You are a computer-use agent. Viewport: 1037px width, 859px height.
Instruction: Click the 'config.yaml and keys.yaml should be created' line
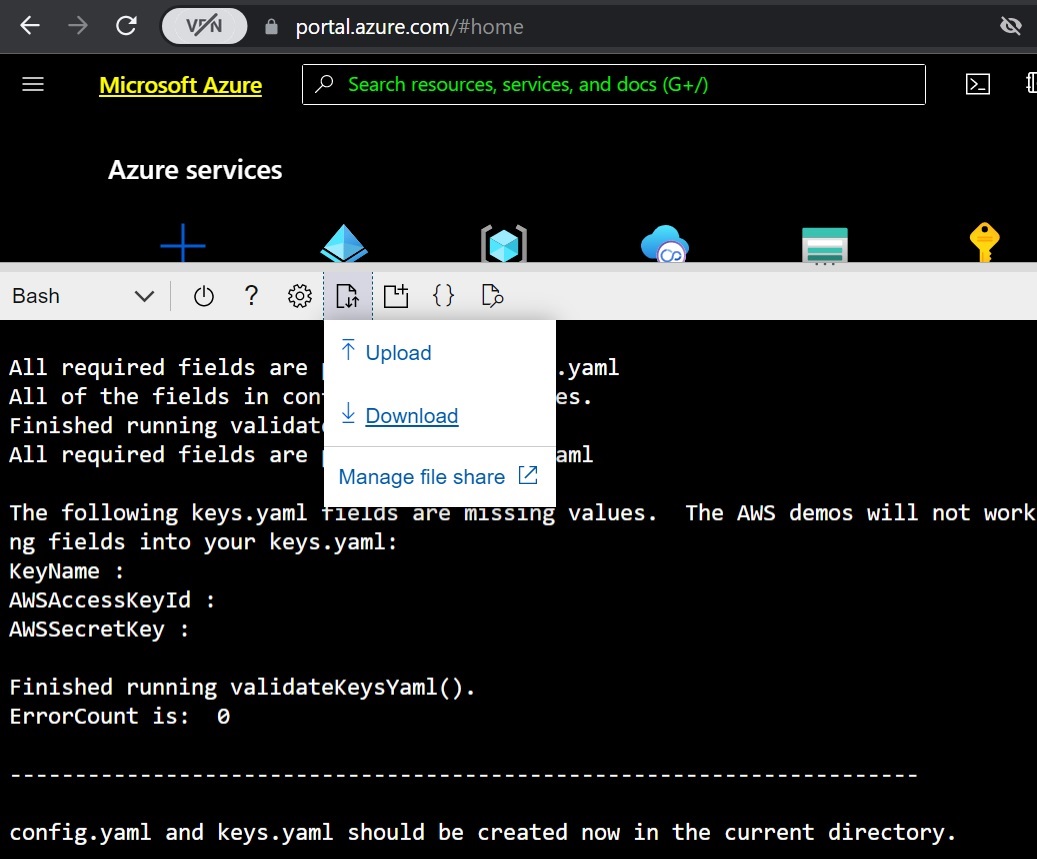(483, 833)
